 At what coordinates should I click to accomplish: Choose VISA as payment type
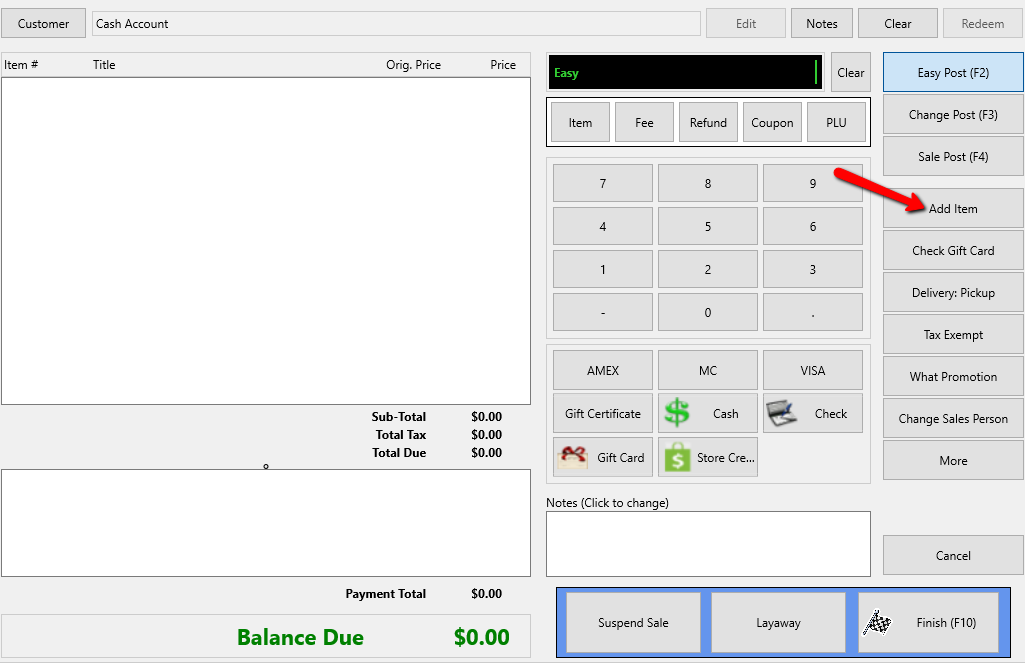813,370
